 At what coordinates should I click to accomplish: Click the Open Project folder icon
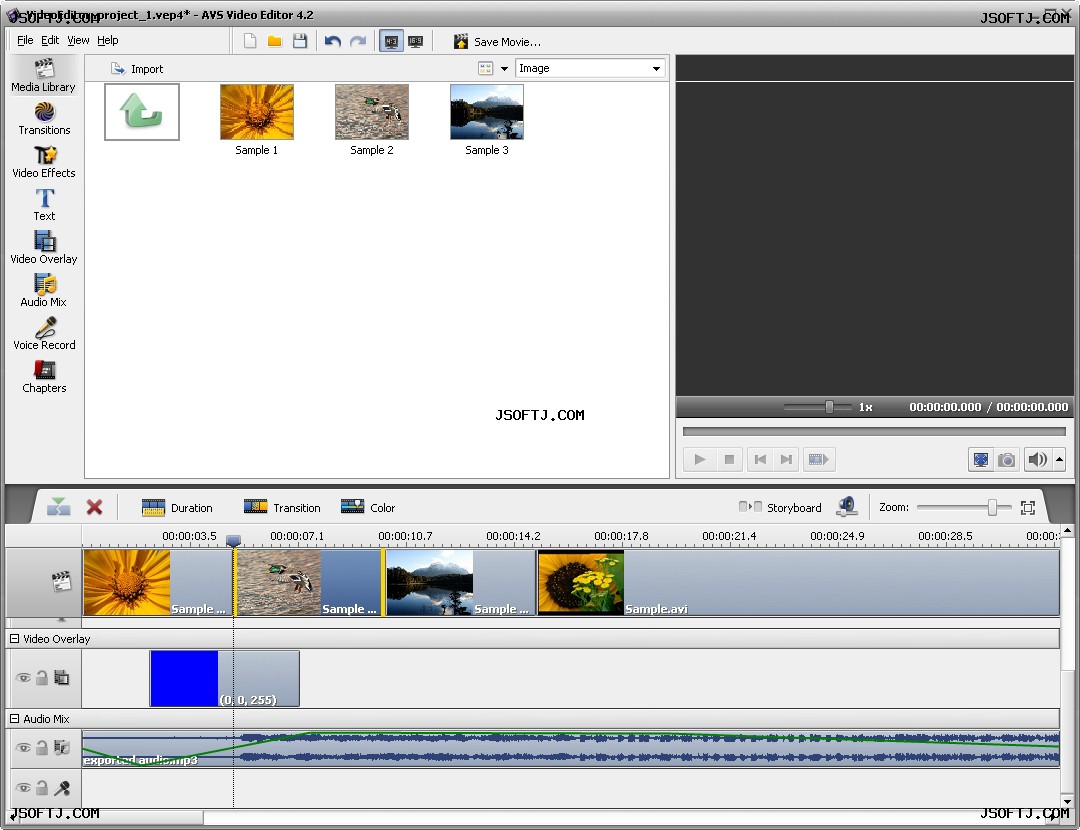275,41
